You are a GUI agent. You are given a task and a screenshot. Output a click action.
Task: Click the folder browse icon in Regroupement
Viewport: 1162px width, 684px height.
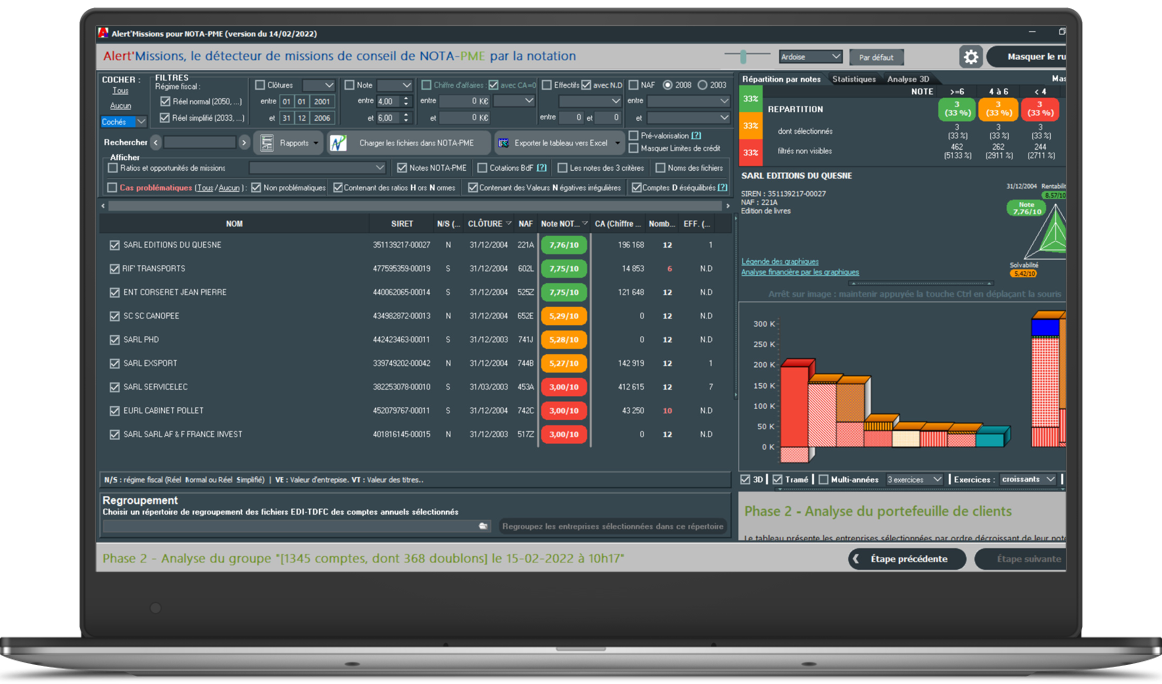tap(483, 526)
